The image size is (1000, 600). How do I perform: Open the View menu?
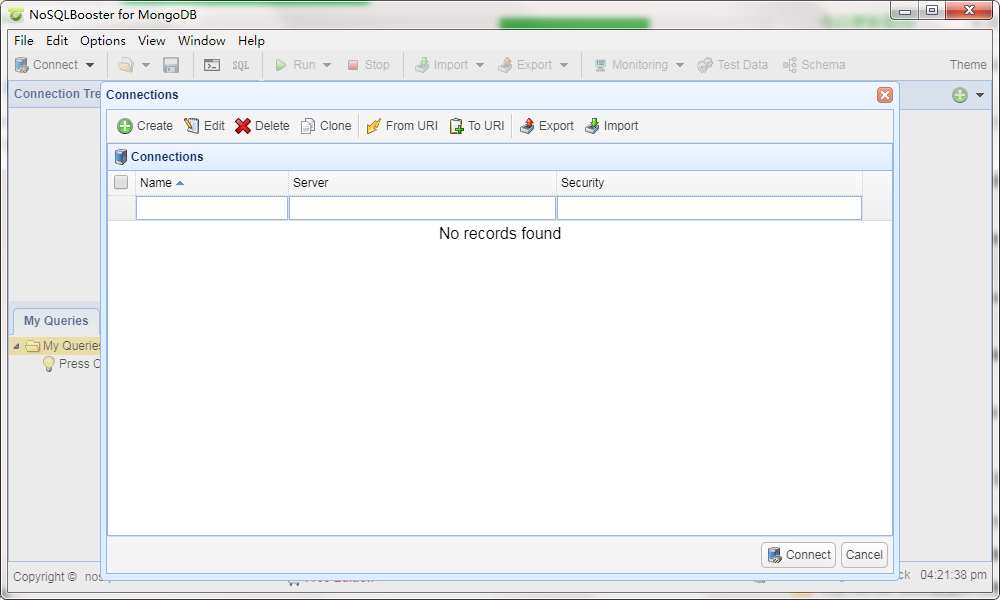(152, 40)
